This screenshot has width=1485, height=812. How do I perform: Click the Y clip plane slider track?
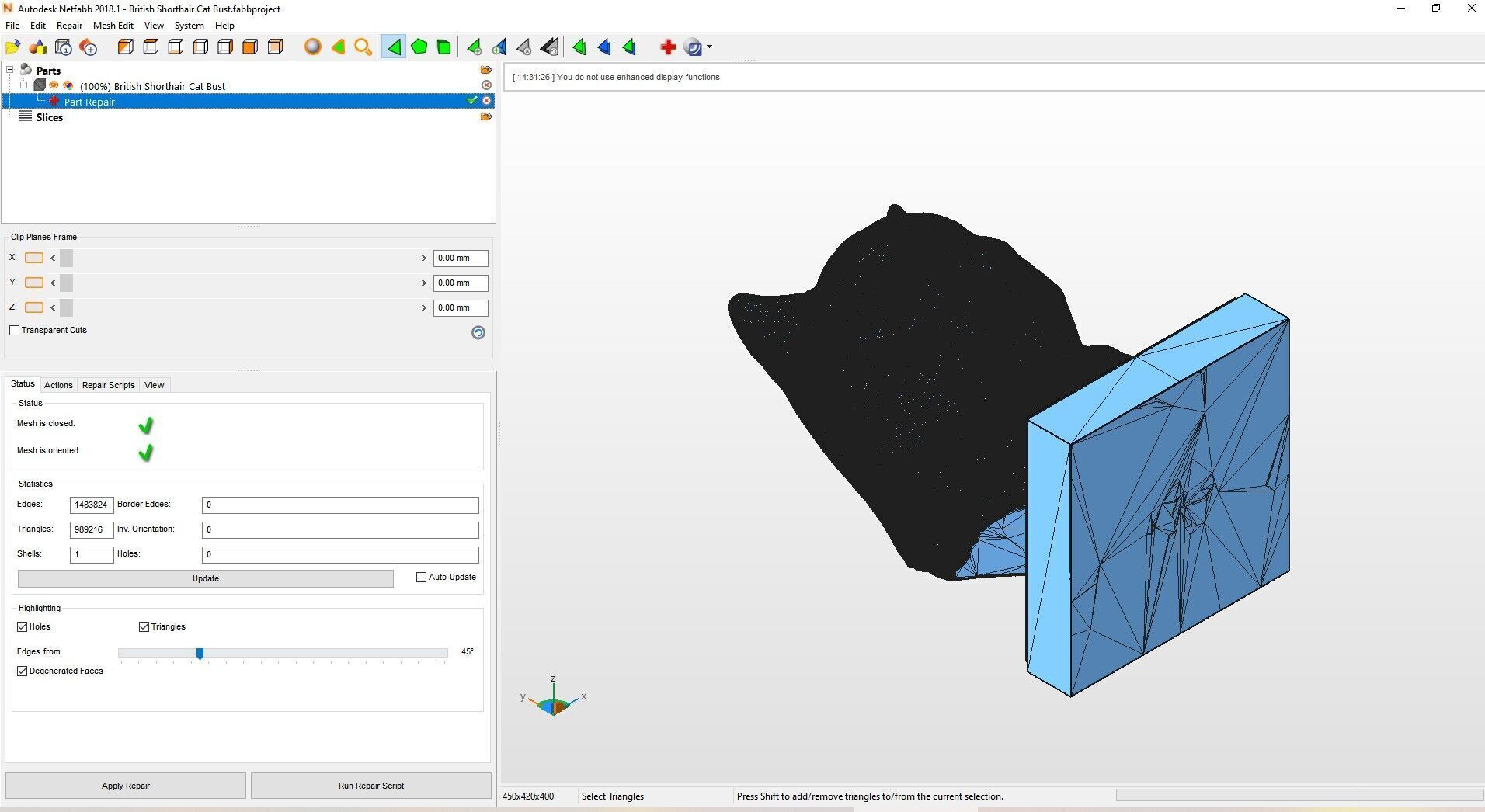tap(238, 283)
